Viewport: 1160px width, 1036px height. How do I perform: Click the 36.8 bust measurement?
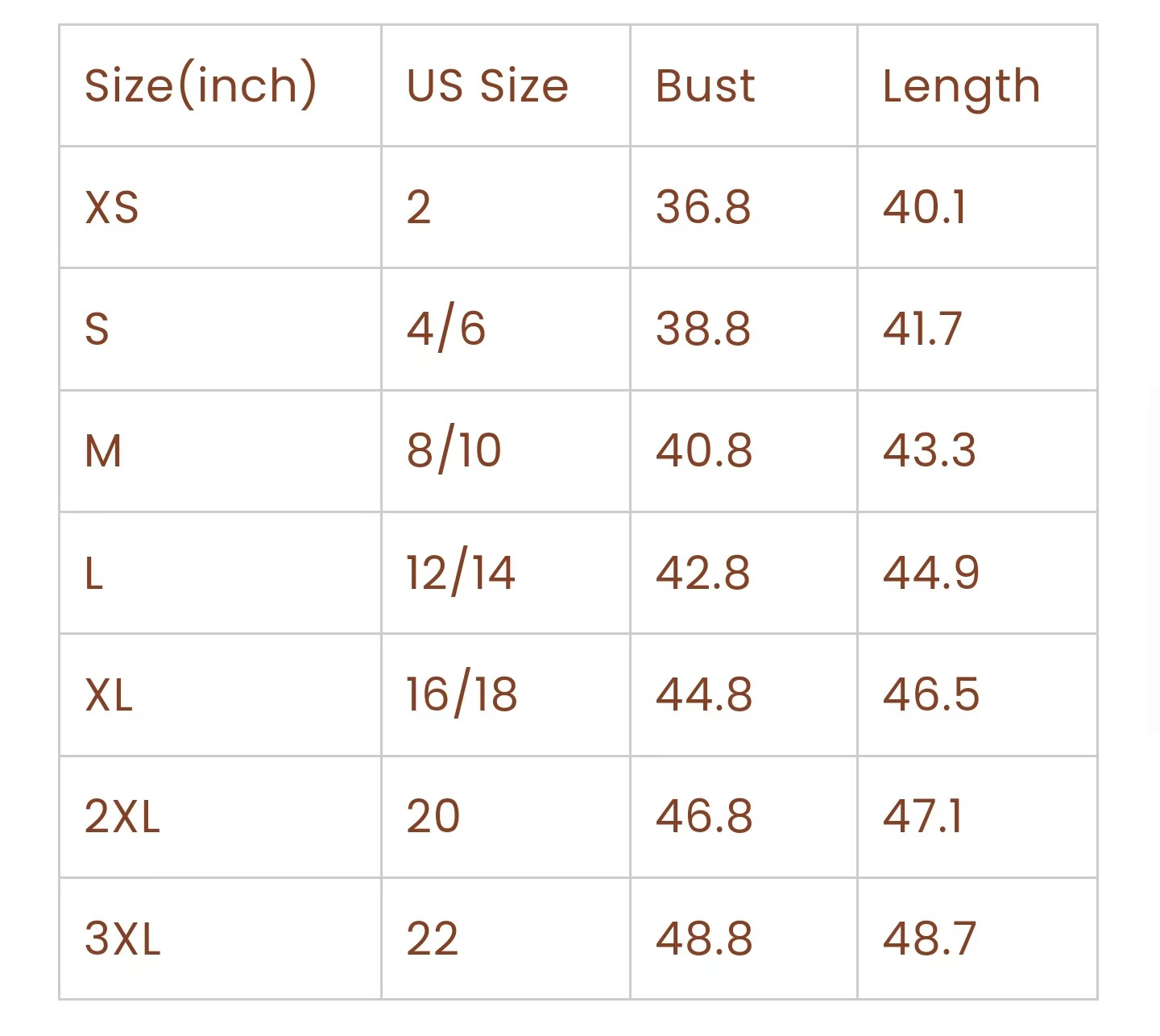(702, 207)
